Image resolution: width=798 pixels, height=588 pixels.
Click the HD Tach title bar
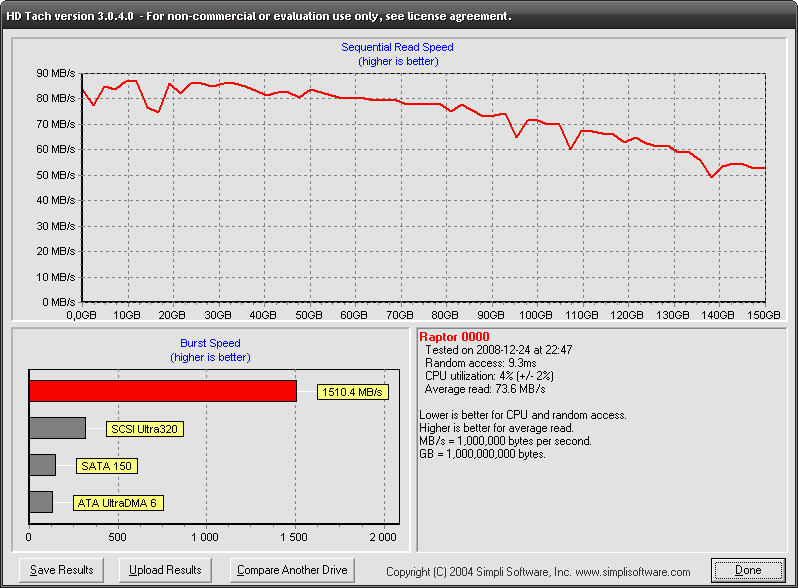399,16
